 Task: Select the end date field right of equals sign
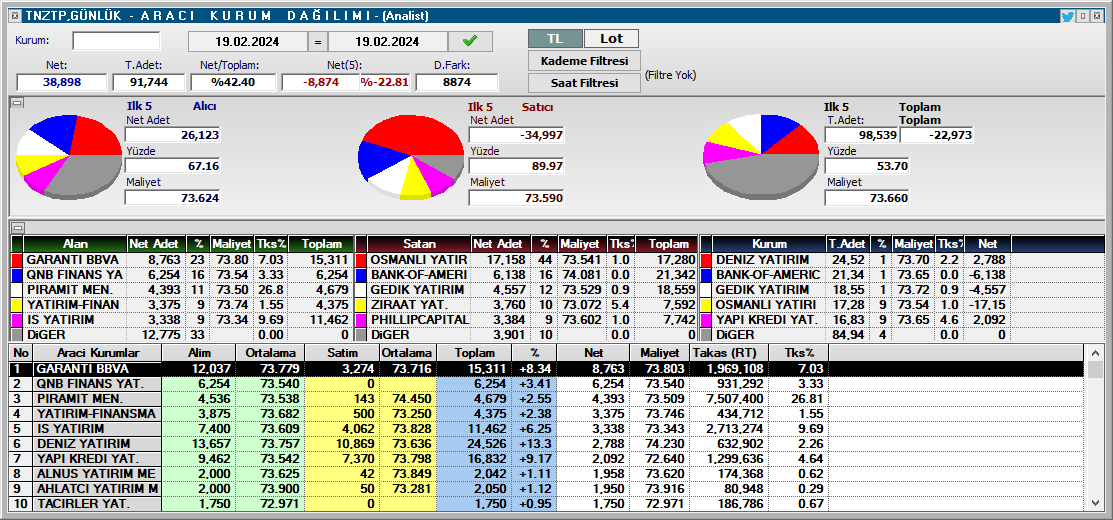[388, 42]
